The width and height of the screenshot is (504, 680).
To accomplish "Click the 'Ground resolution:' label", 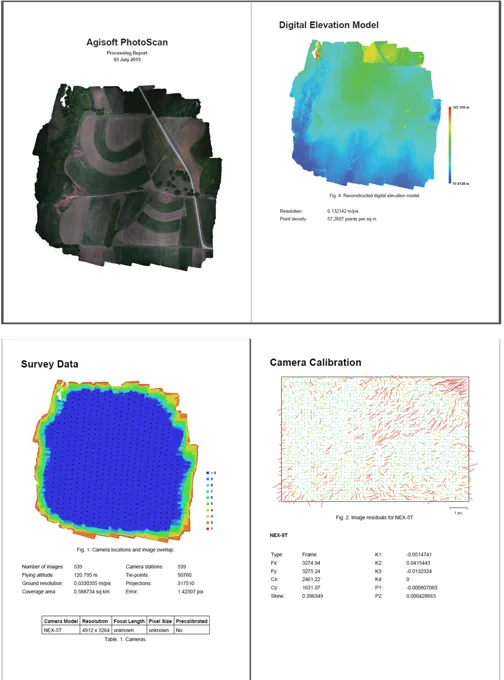I will (x=42, y=583).
